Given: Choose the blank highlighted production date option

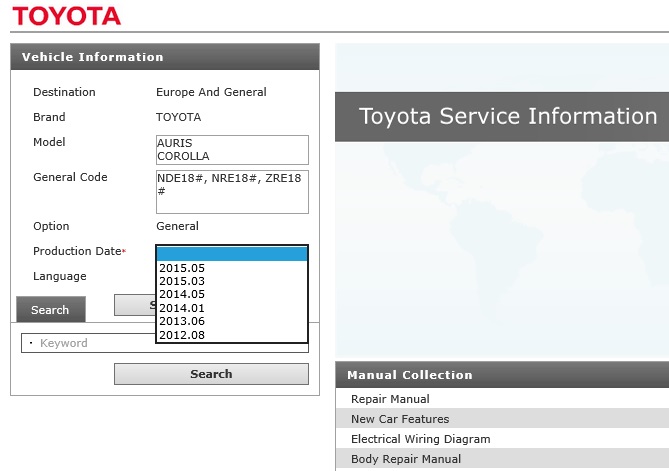Looking at the screenshot, I should coord(232,254).
